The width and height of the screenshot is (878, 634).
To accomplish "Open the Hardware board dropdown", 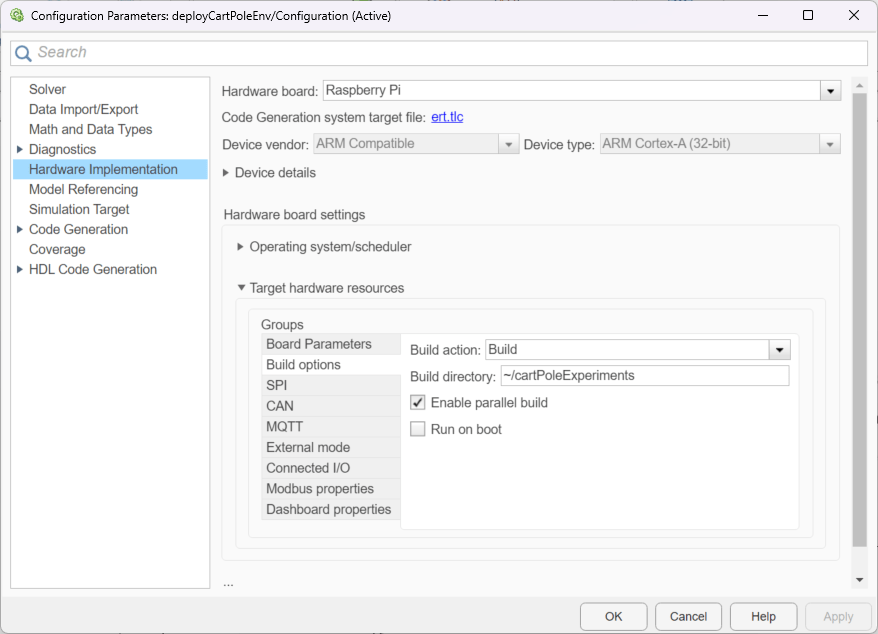I will tap(830, 91).
